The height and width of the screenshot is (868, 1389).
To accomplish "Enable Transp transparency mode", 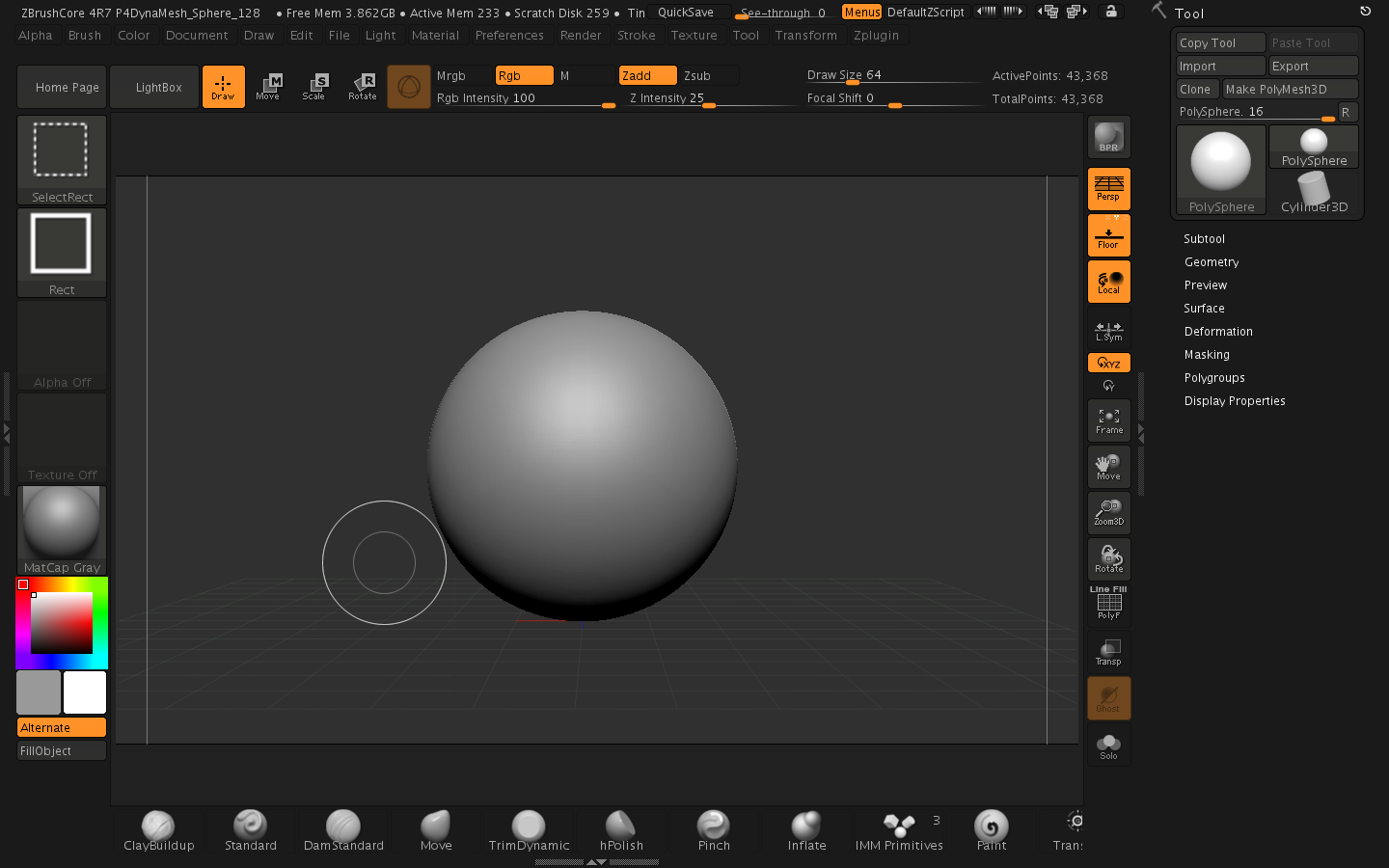I will (x=1107, y=652).
